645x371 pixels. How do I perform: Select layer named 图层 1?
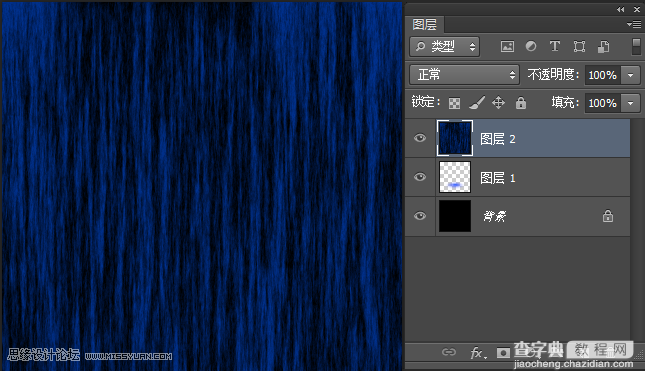click(498, 178)
